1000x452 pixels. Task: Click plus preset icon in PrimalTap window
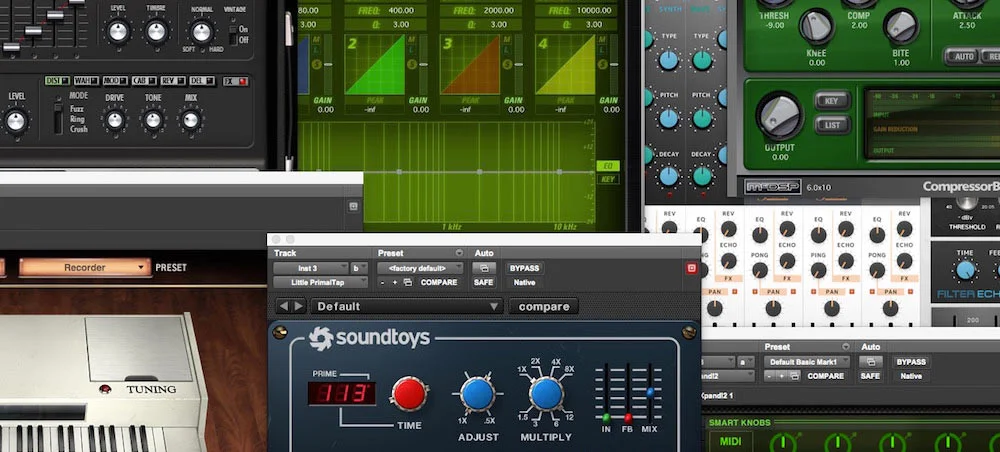395,282
